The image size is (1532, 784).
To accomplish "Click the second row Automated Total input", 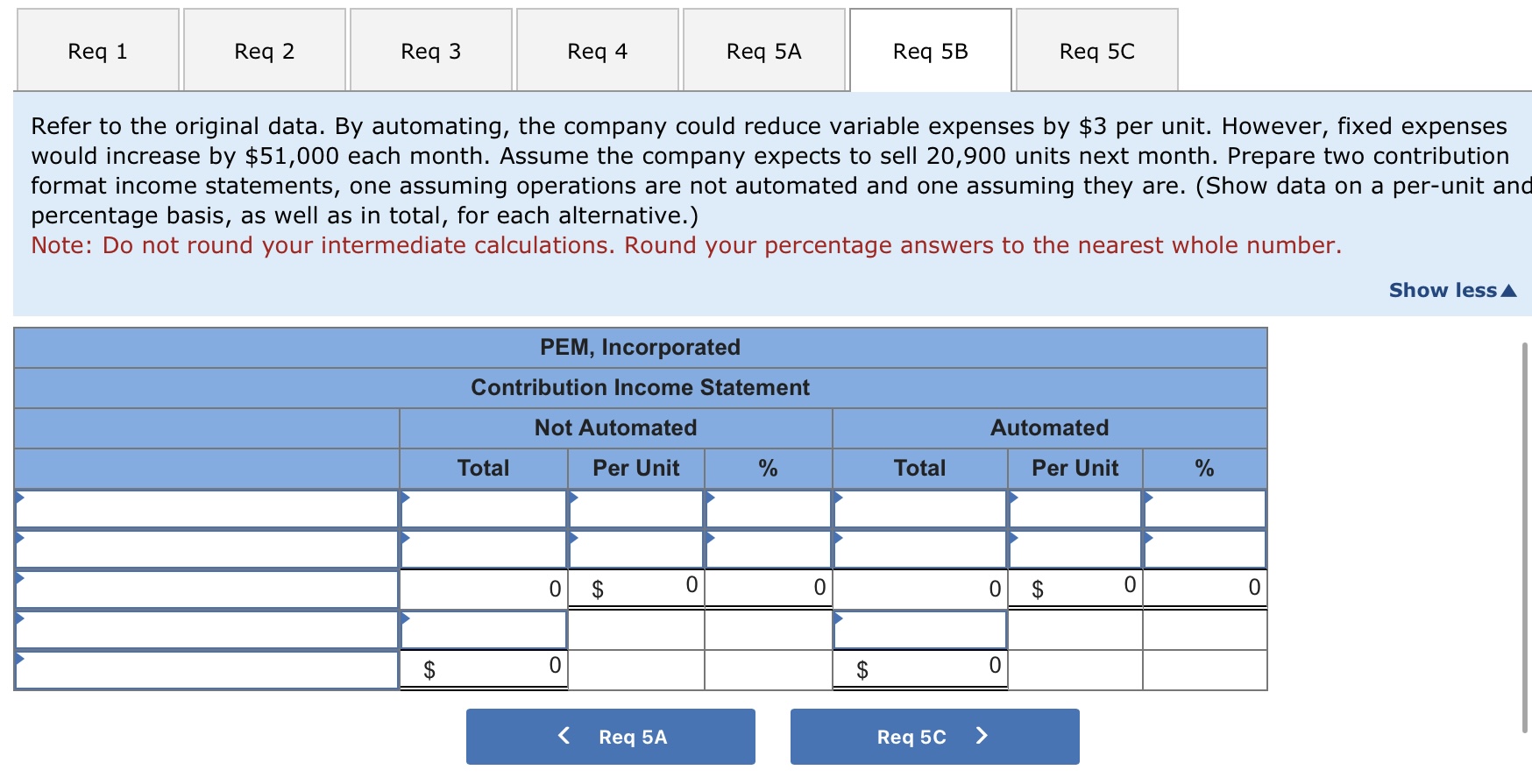I will coord(918,547).
